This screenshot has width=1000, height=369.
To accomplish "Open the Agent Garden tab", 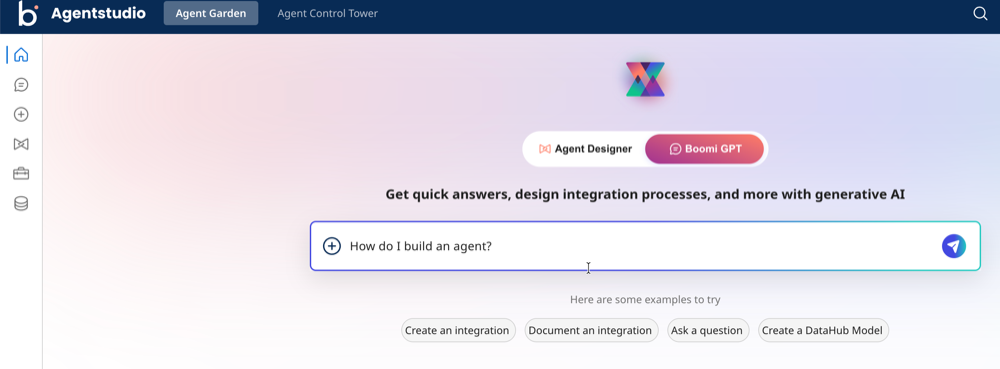I will pyautogui.click(x=211, y=13).
